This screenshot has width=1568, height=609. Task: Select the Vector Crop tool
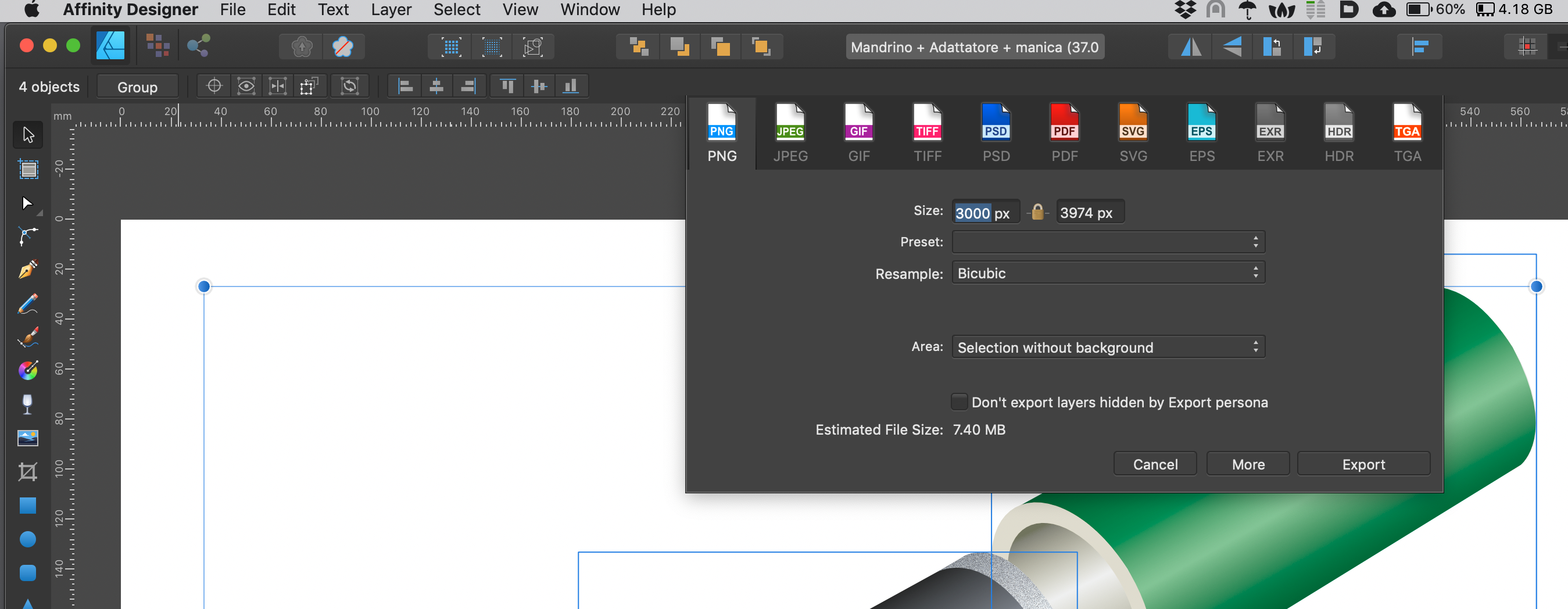point(28,471)
